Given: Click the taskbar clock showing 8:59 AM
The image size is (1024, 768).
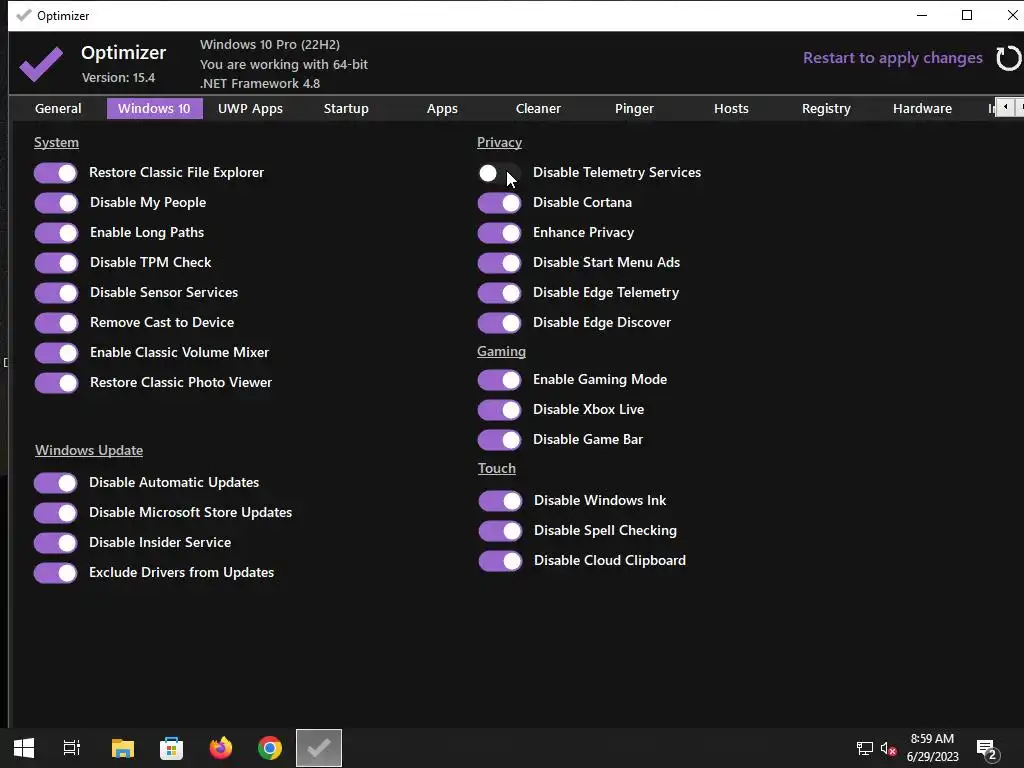Looking at the screenshot, I should [x=933, y=748].
